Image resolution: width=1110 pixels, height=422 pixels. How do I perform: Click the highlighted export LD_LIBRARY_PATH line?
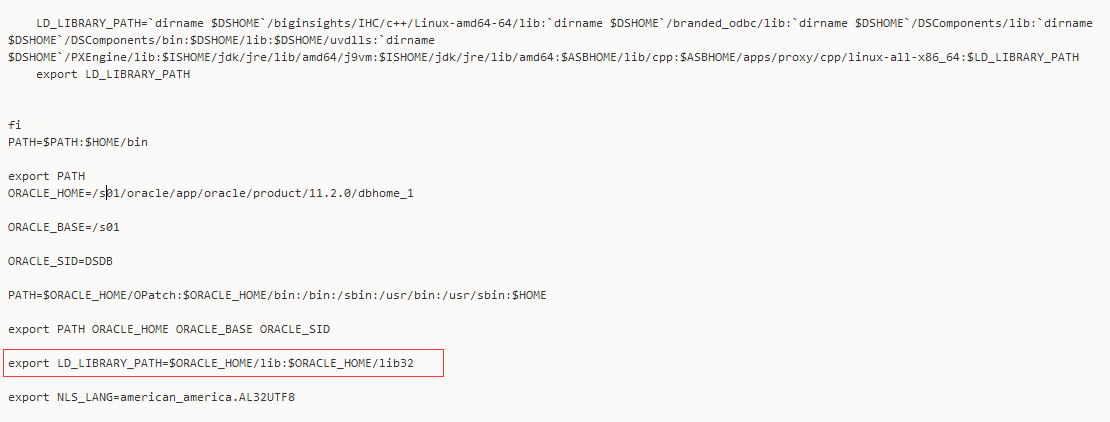(211, 363)
